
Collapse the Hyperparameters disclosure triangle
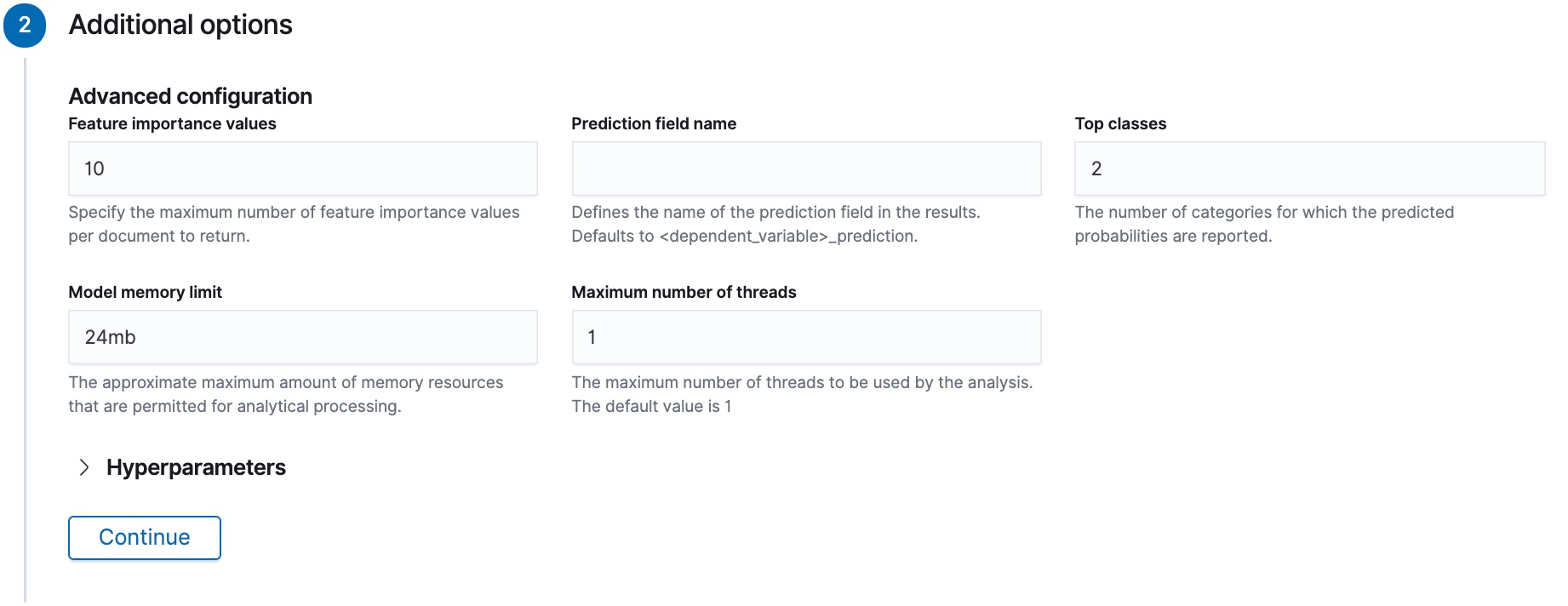pyautogui.click(x=83, y=466)
